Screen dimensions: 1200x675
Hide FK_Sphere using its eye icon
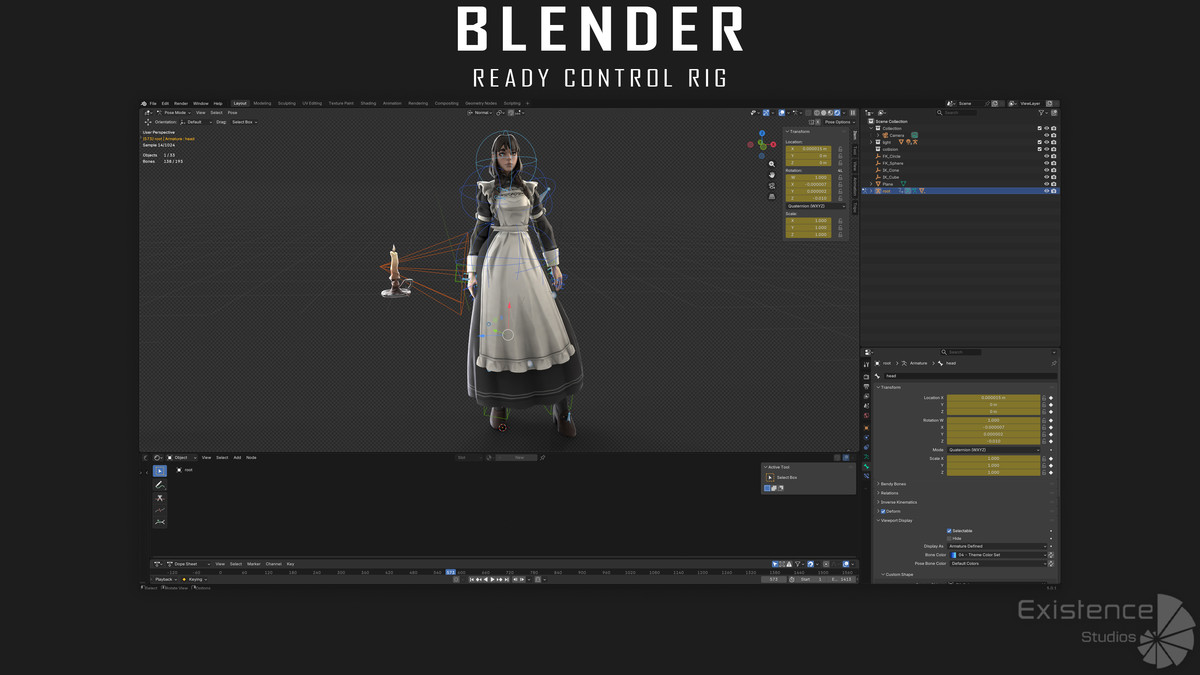click(x=1046, y=163)
